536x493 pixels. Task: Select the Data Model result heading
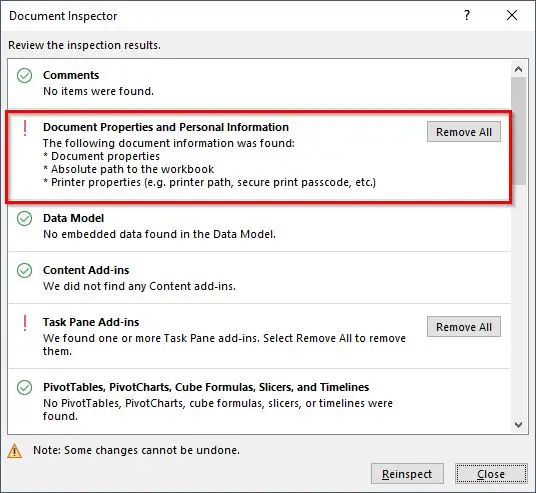(73, 218)
